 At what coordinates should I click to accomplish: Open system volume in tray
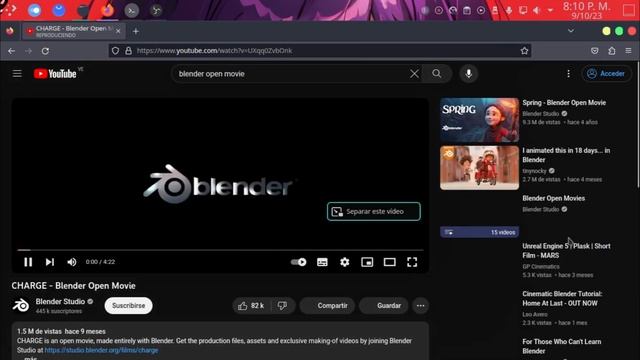pyautogui.click(x=536, y=10)
